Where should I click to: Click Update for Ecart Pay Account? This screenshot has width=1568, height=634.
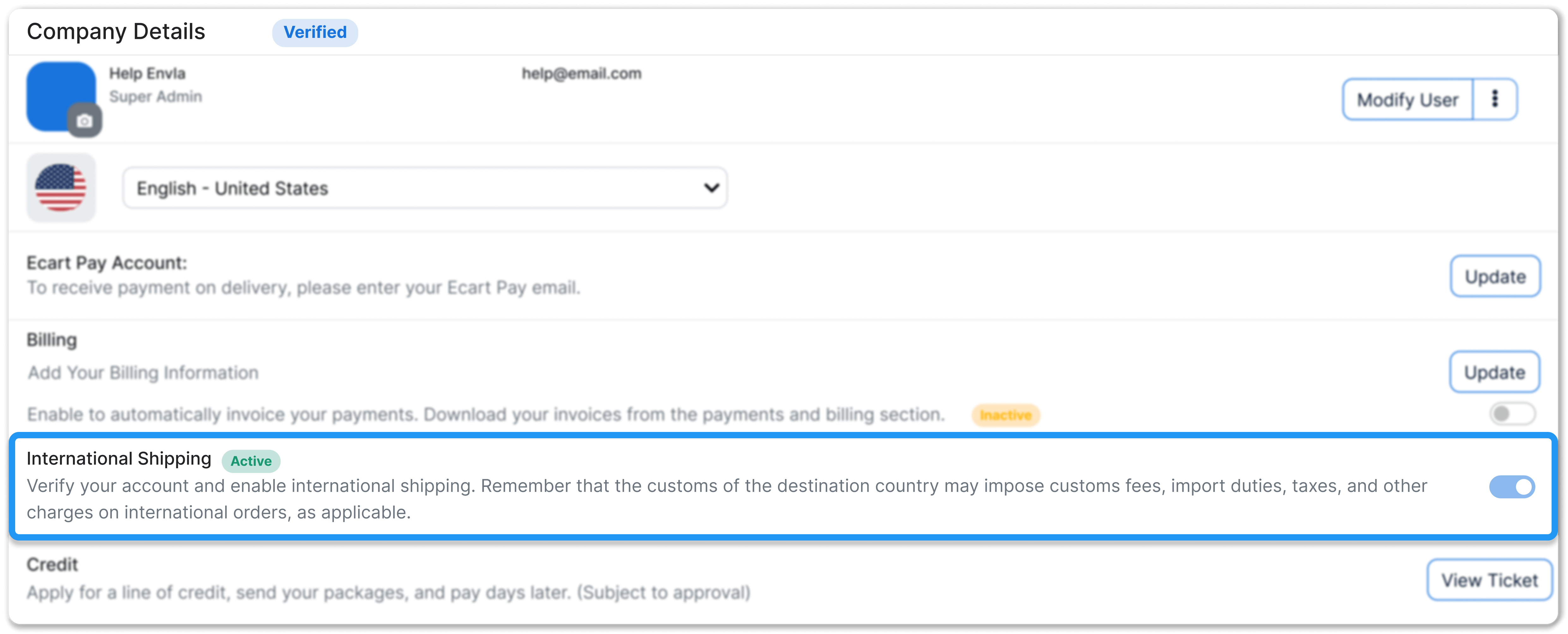[x=1495, y=276]
